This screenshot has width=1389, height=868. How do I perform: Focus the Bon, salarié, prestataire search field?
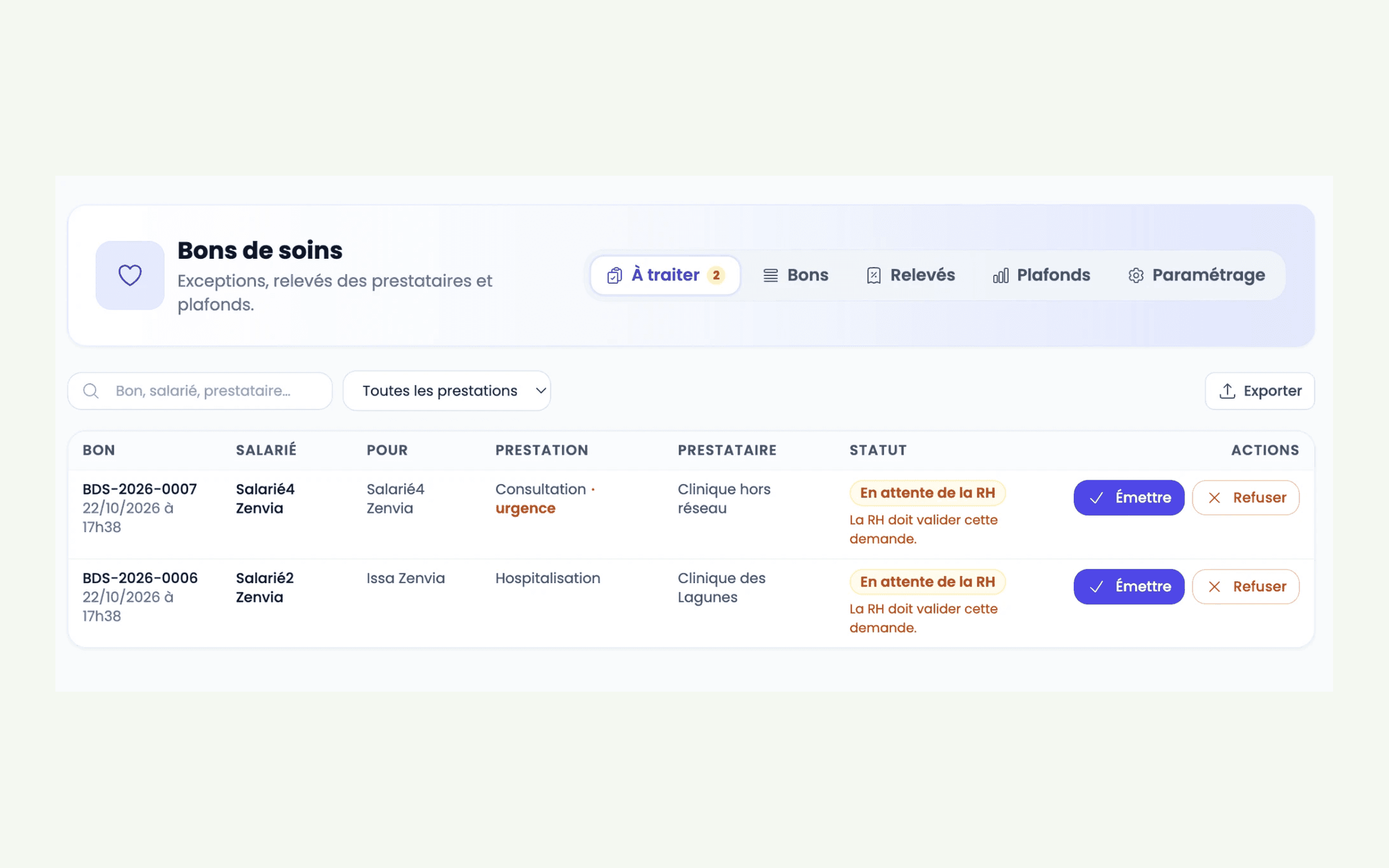200,391
